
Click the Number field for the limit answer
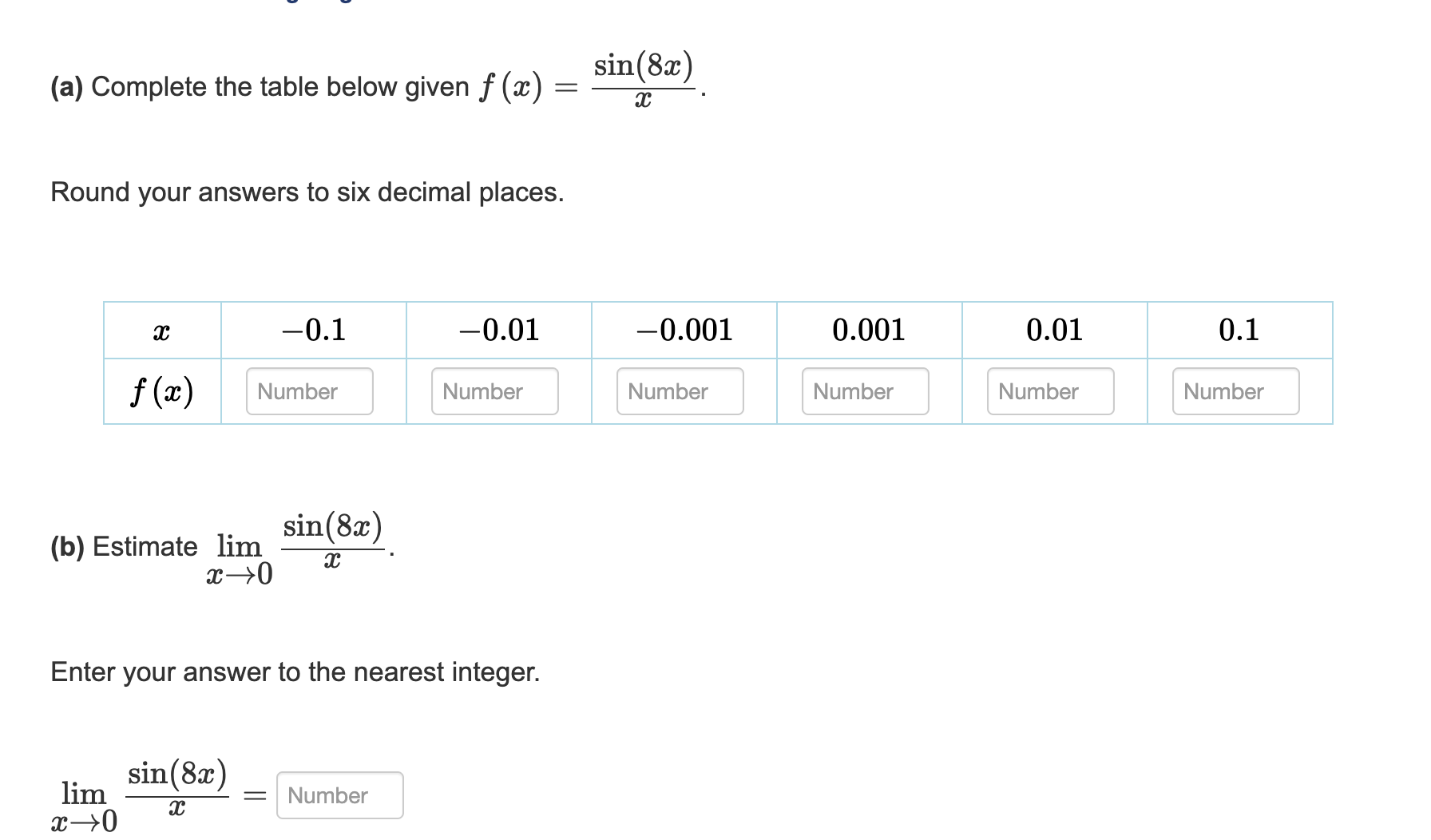pyautogui.click(x=339, y=794)
